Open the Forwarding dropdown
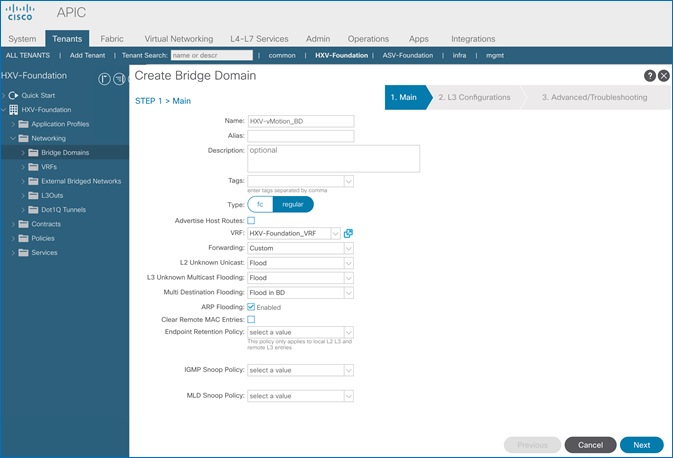The height and width of the screenshot is (458, 673). pos(349,248)
